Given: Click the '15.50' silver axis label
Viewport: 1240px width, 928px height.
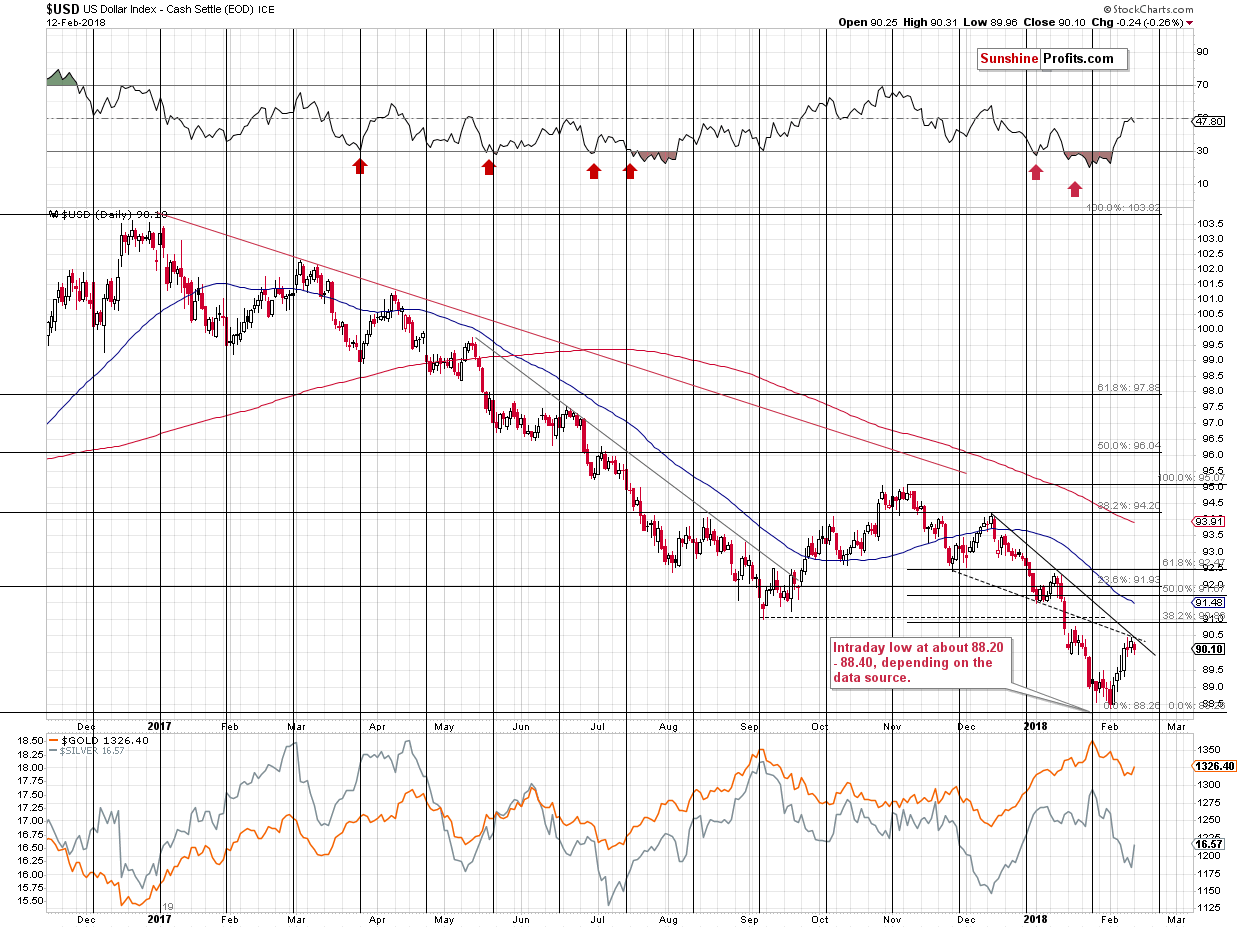Looking at the screenshot, I should (29, 901).
